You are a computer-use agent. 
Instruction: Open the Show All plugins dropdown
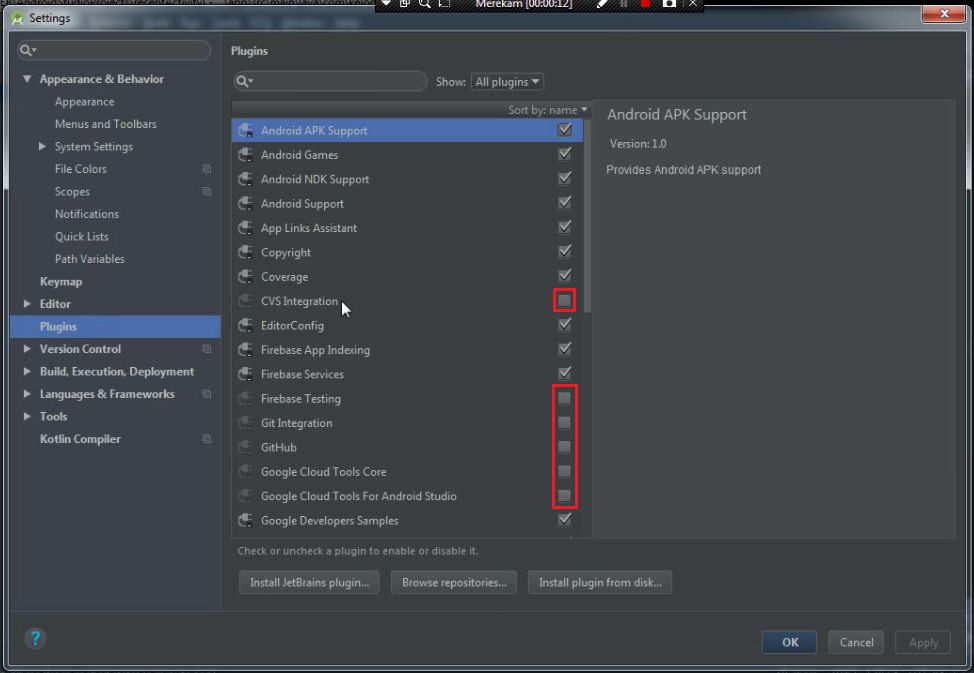pyautogui.click(x=507, y=81)
